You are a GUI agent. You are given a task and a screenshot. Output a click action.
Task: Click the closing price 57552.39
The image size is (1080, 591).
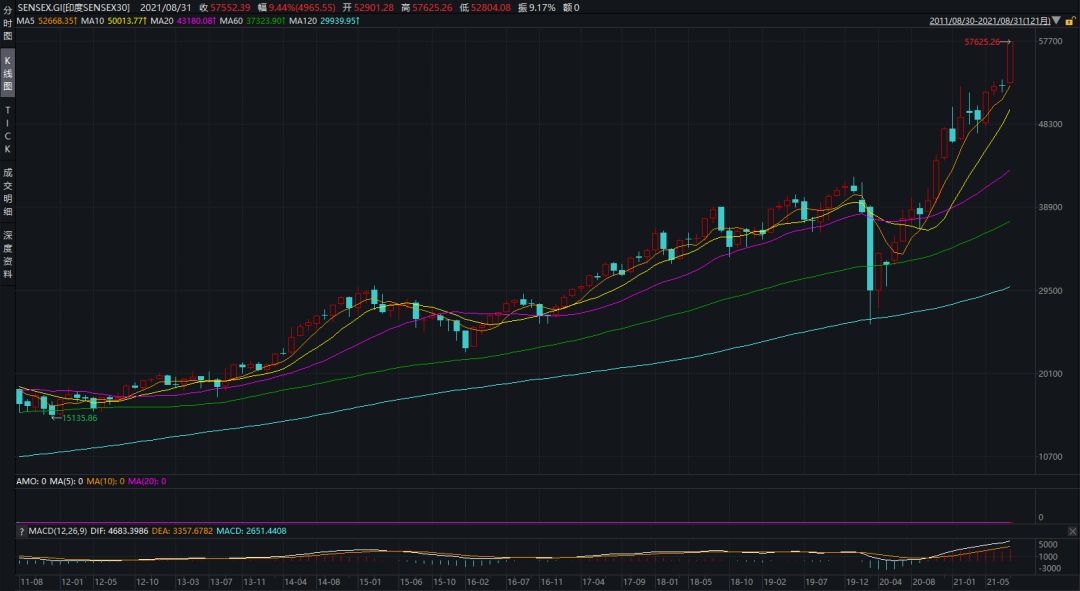[230, 8]
